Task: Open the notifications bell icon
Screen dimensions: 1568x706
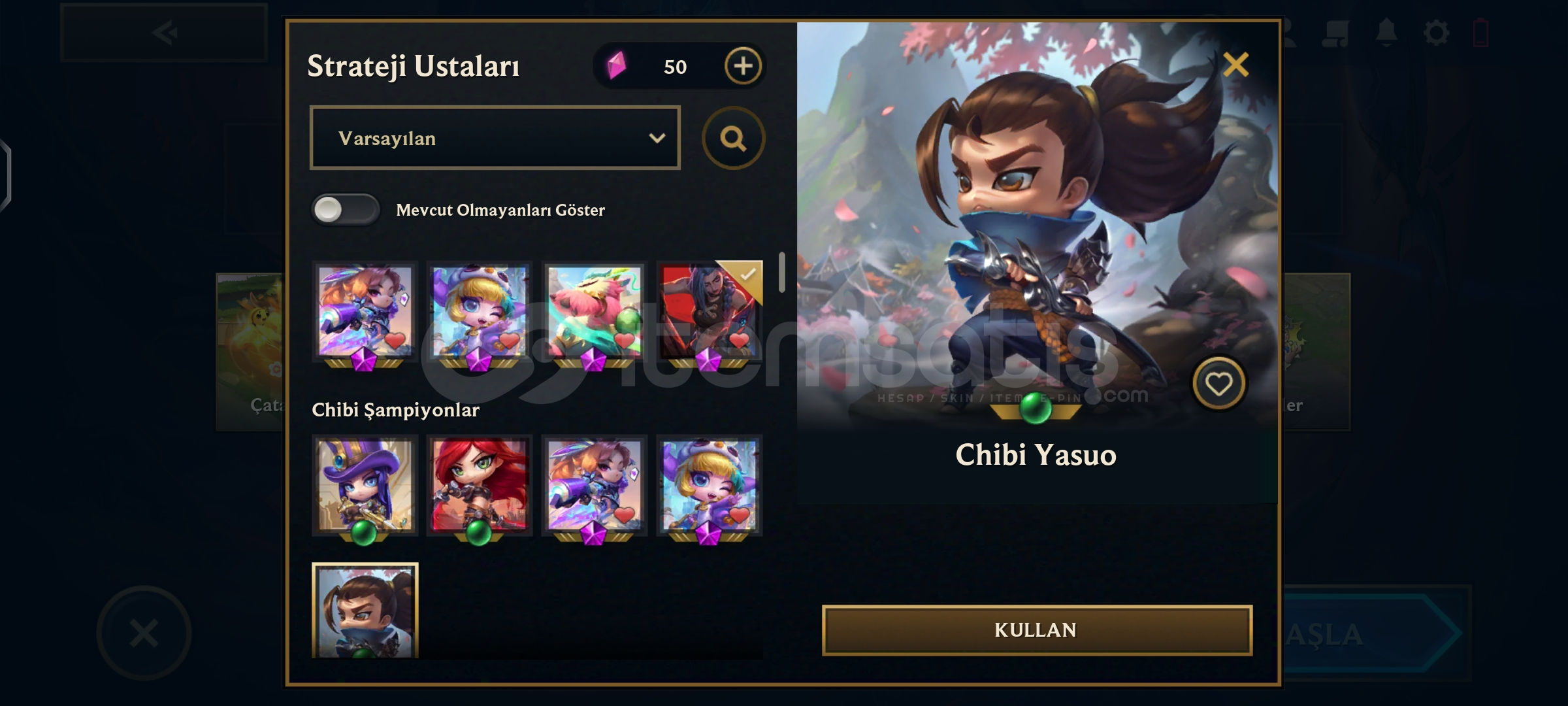Action: [x=1386, y=33]
